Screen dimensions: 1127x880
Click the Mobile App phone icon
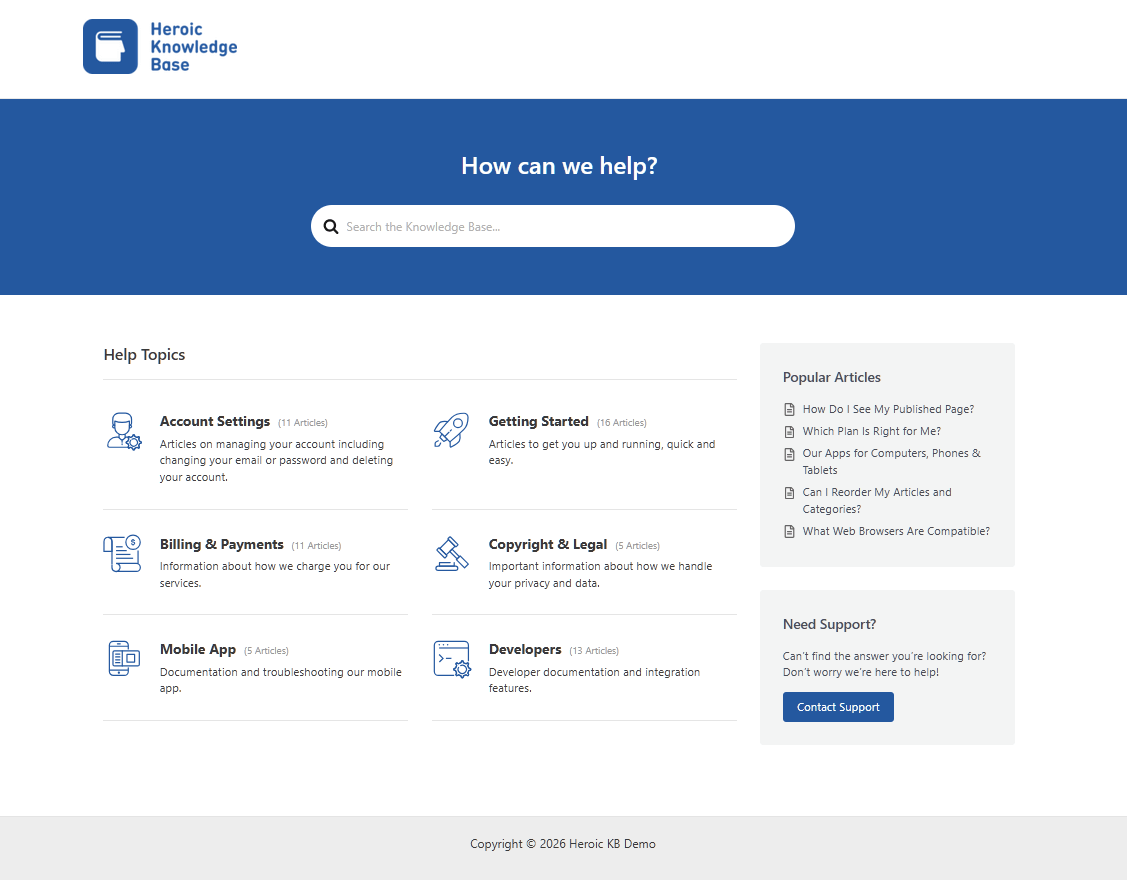pos(124,659)
